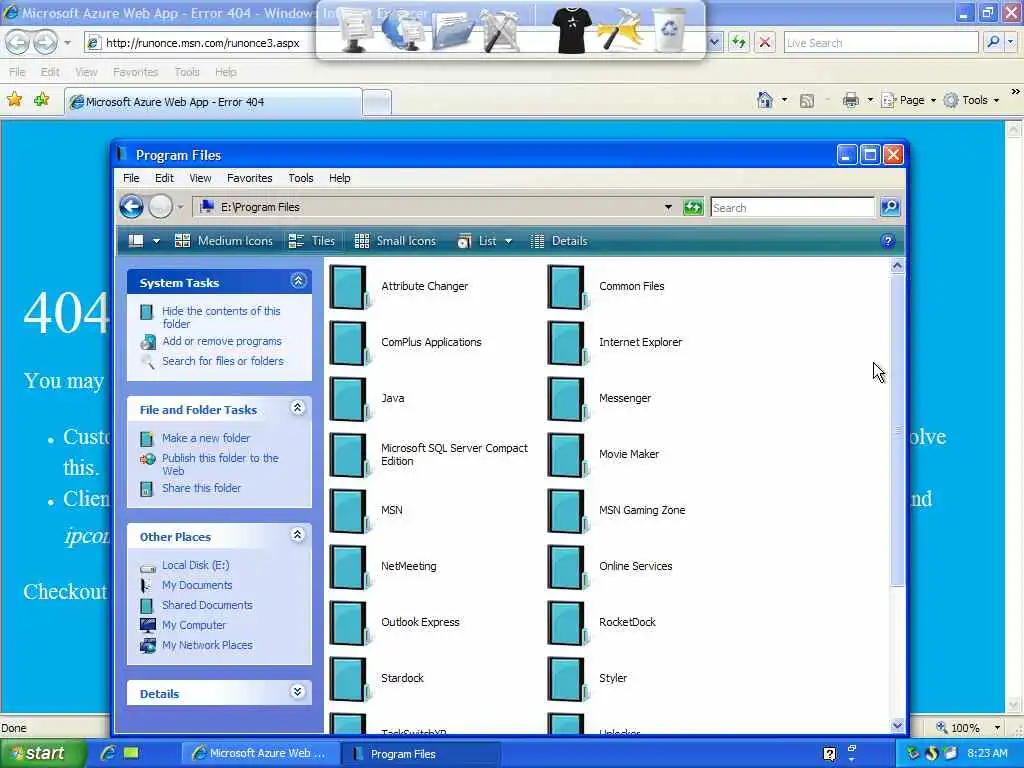
Task: Open the Favorites menu in Program Files window
Action: click(x=249, y=178)
